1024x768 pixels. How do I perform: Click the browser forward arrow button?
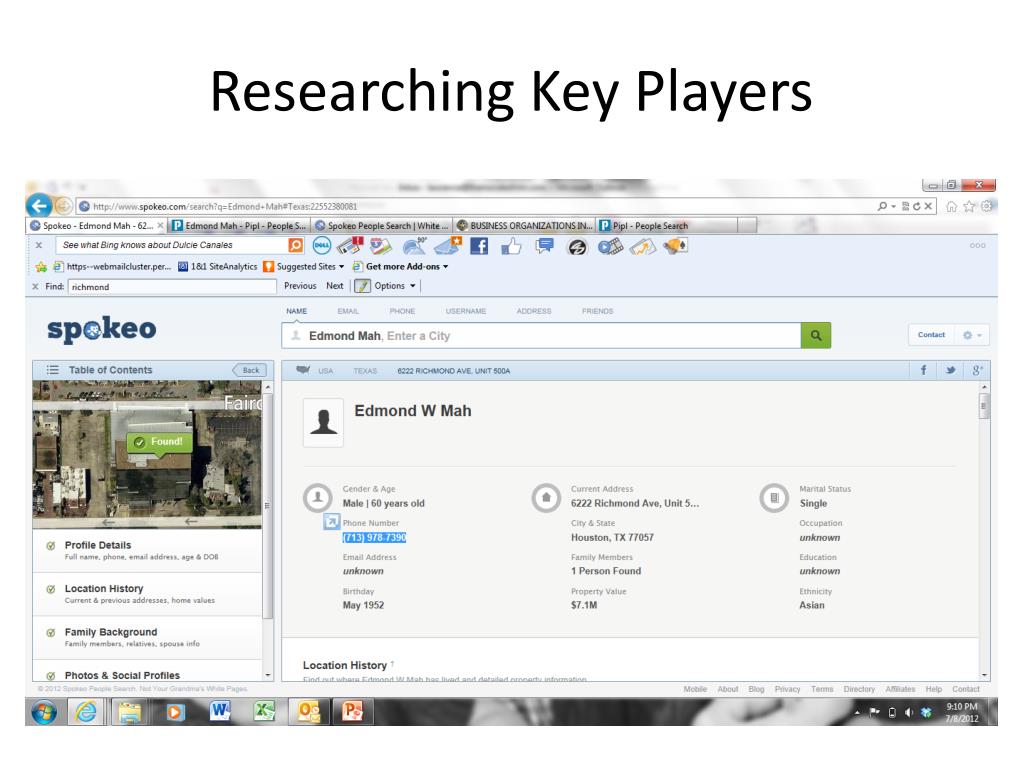(x=63, y=206)
